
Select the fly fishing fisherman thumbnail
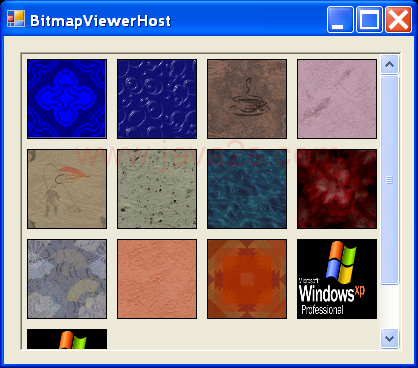click(67, 189)
